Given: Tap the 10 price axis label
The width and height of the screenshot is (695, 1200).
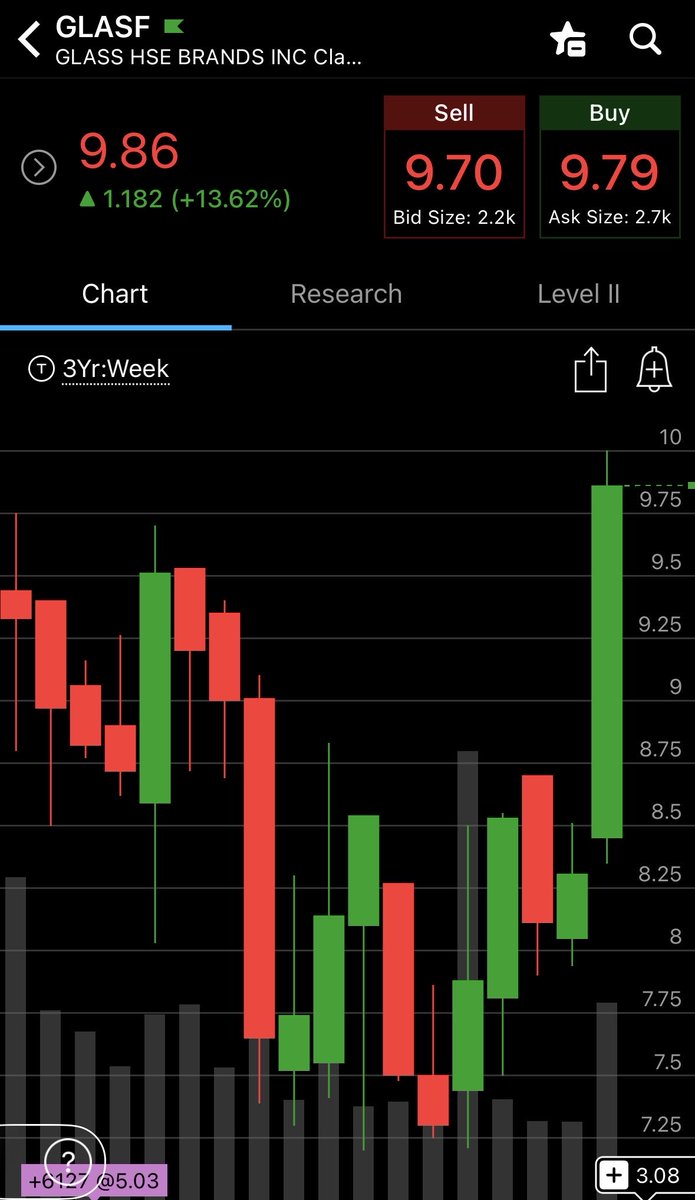Looking at the screenshot, I should tap(670, 437).
